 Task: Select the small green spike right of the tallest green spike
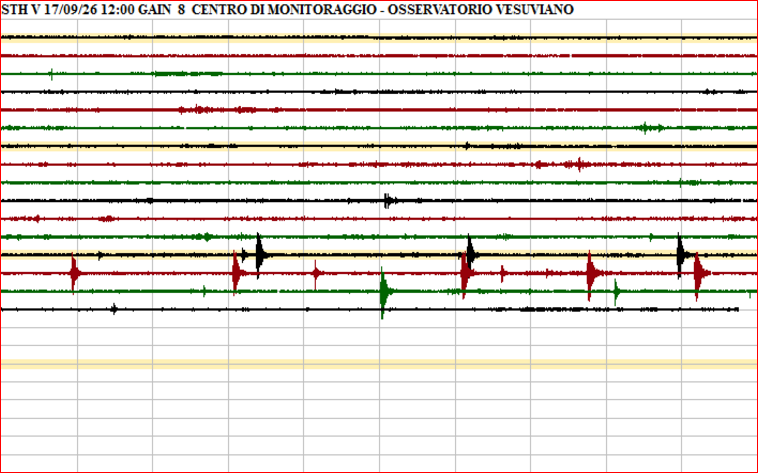click(x=616, y=291)
